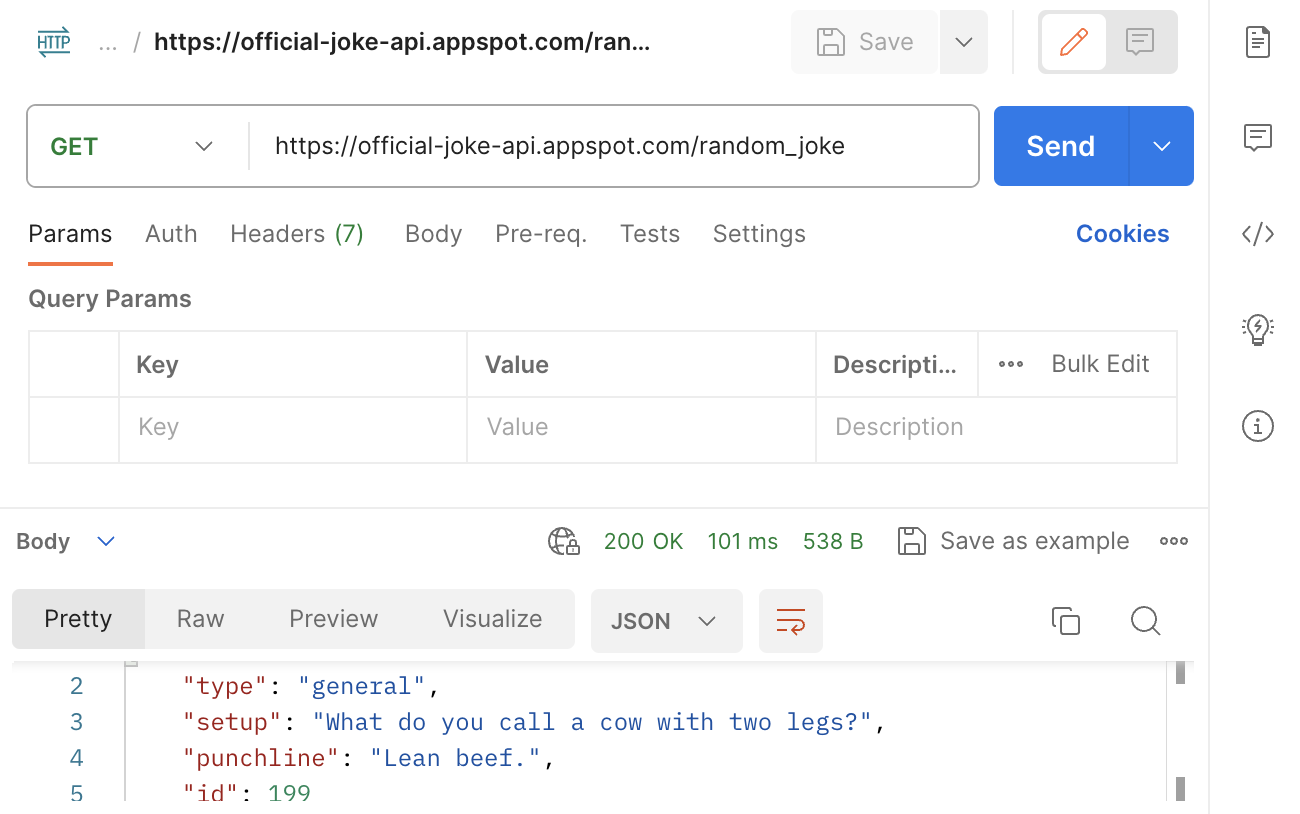The image size is (1300, 814).
Task: Click the 538 B response size
Action: click(833, 541)
